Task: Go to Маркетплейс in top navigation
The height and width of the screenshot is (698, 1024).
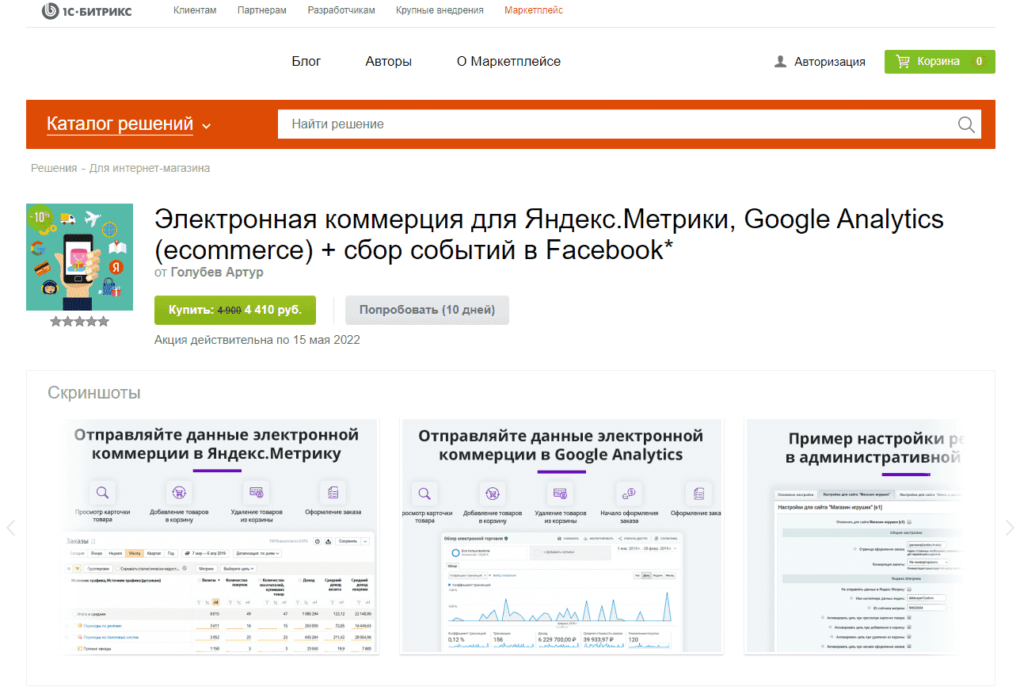Action: click(x=534, y=10)
